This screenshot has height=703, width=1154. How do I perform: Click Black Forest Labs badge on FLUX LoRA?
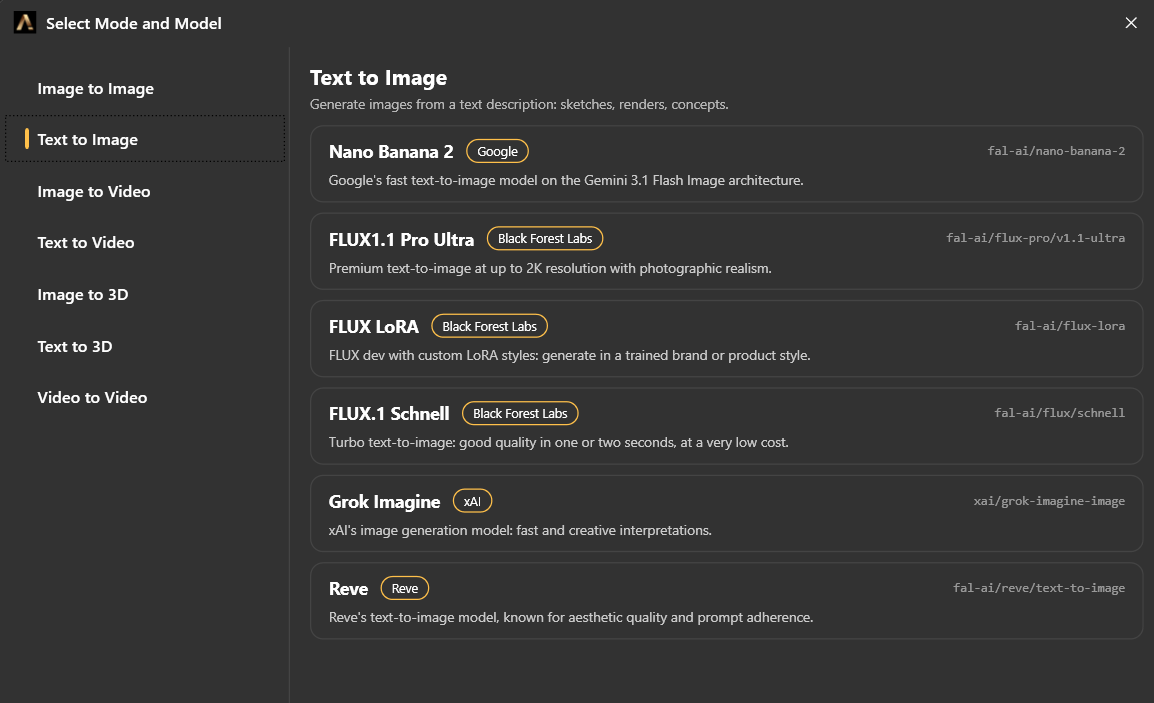click(x=489, y=326)
